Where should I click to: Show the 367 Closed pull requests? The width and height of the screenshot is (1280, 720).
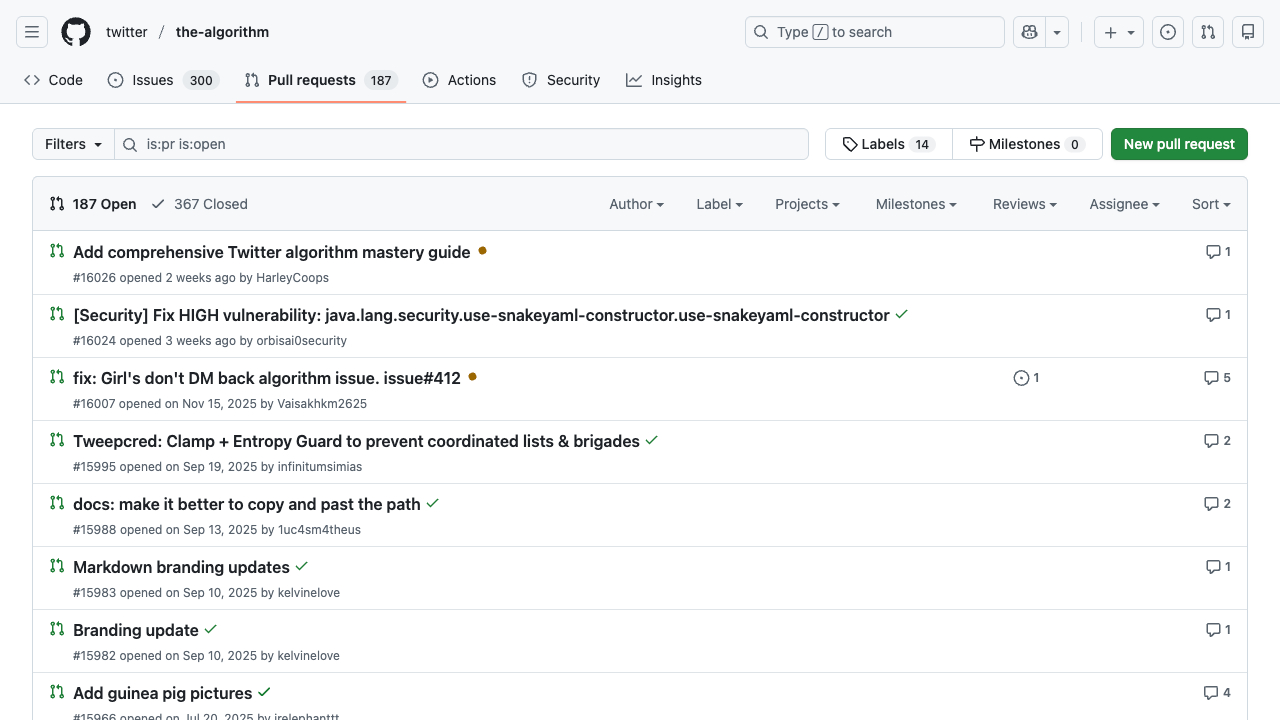[x=200, y=204]
